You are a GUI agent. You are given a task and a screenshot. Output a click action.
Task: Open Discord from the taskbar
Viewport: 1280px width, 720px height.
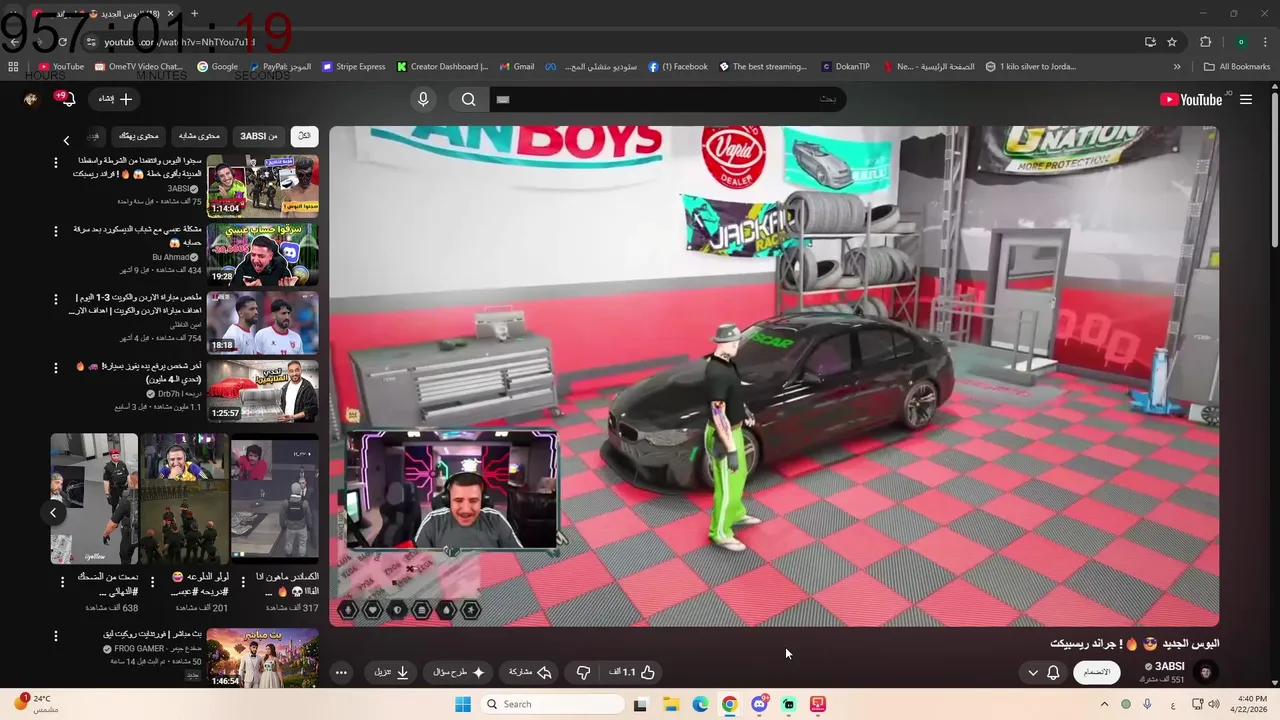coord(759,704)
